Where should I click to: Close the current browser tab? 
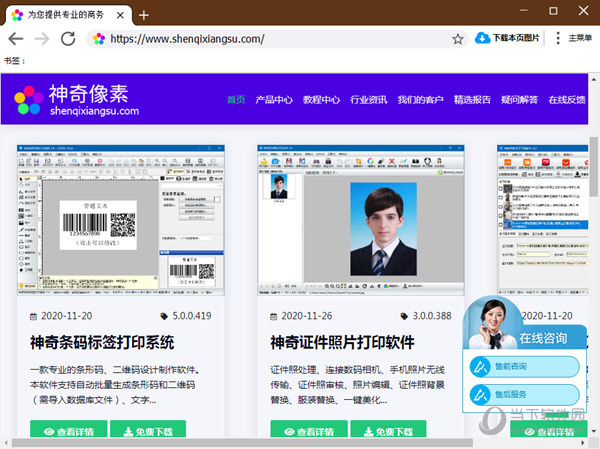[x=120, y=14]
